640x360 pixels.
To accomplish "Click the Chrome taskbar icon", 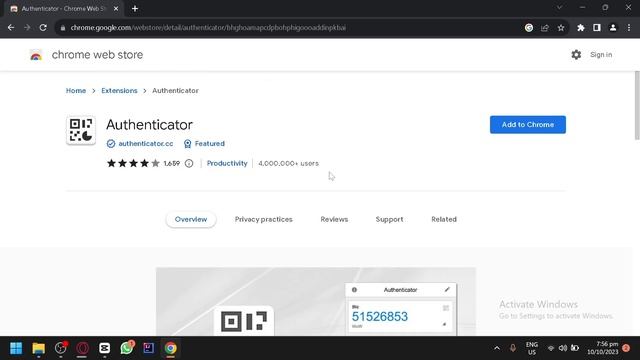I will [171, 348].
